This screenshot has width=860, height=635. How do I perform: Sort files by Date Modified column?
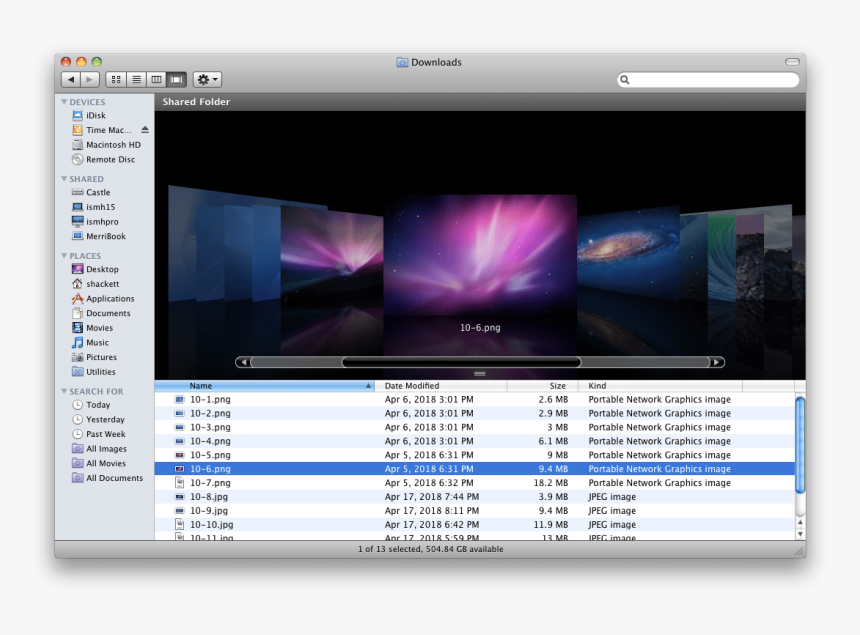[x=441, y=386]
